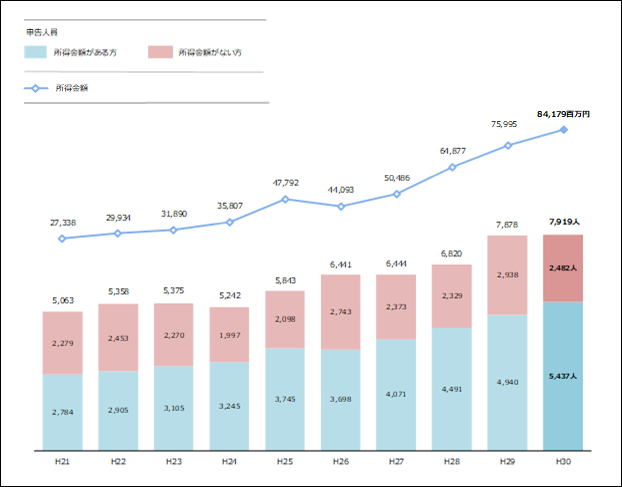Screen dimensions: 622x487
Task: Click the 6,820 total label
Action: point(451,253)
